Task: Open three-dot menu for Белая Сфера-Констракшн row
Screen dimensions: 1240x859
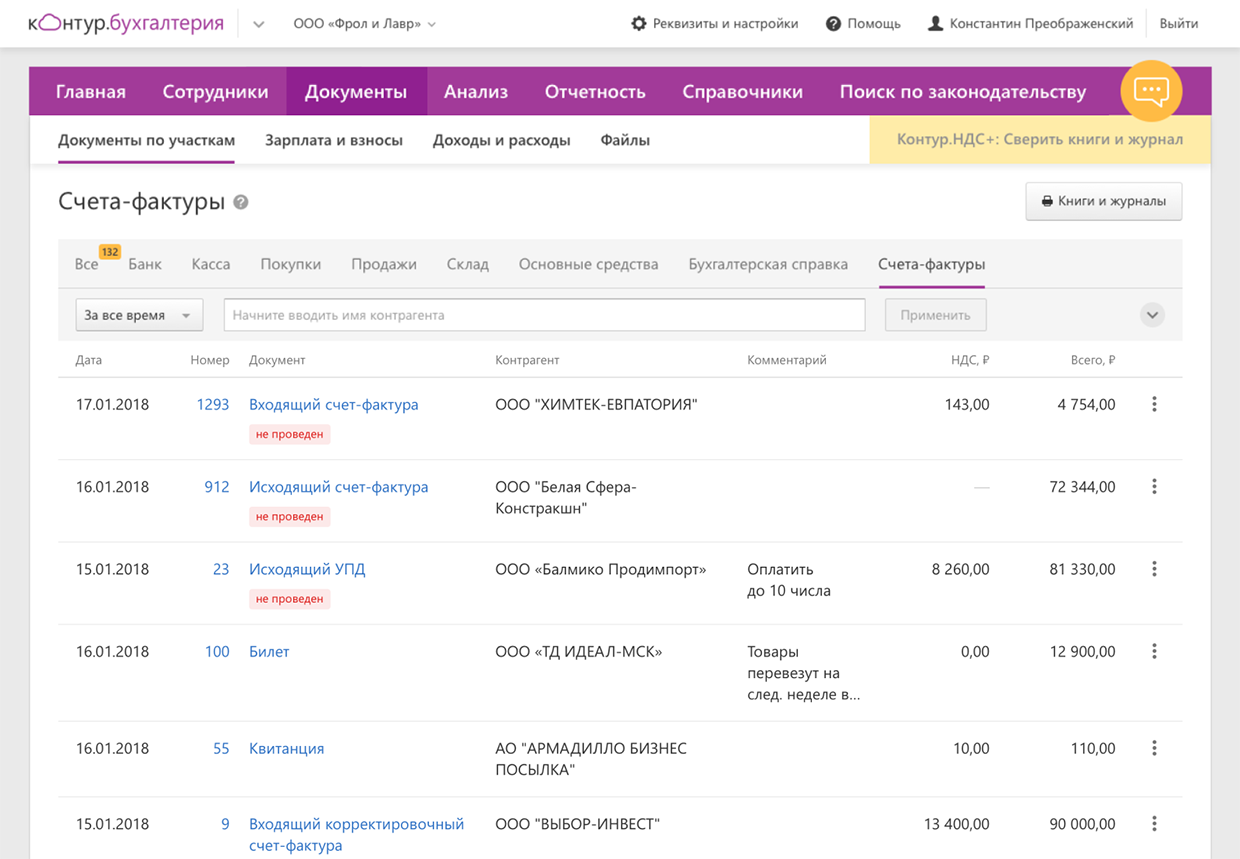Action: pos(1154,487)
